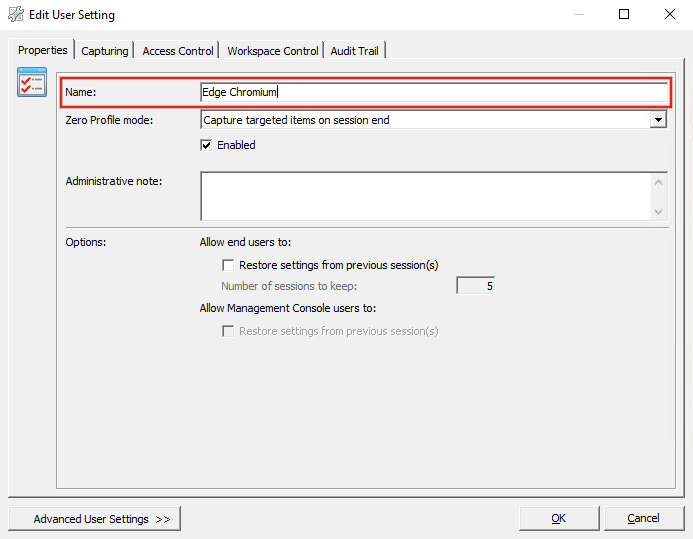This screenshot has height=539, width=693.
Task: Expand Advanced User Settings
Action: coord(94,519)
